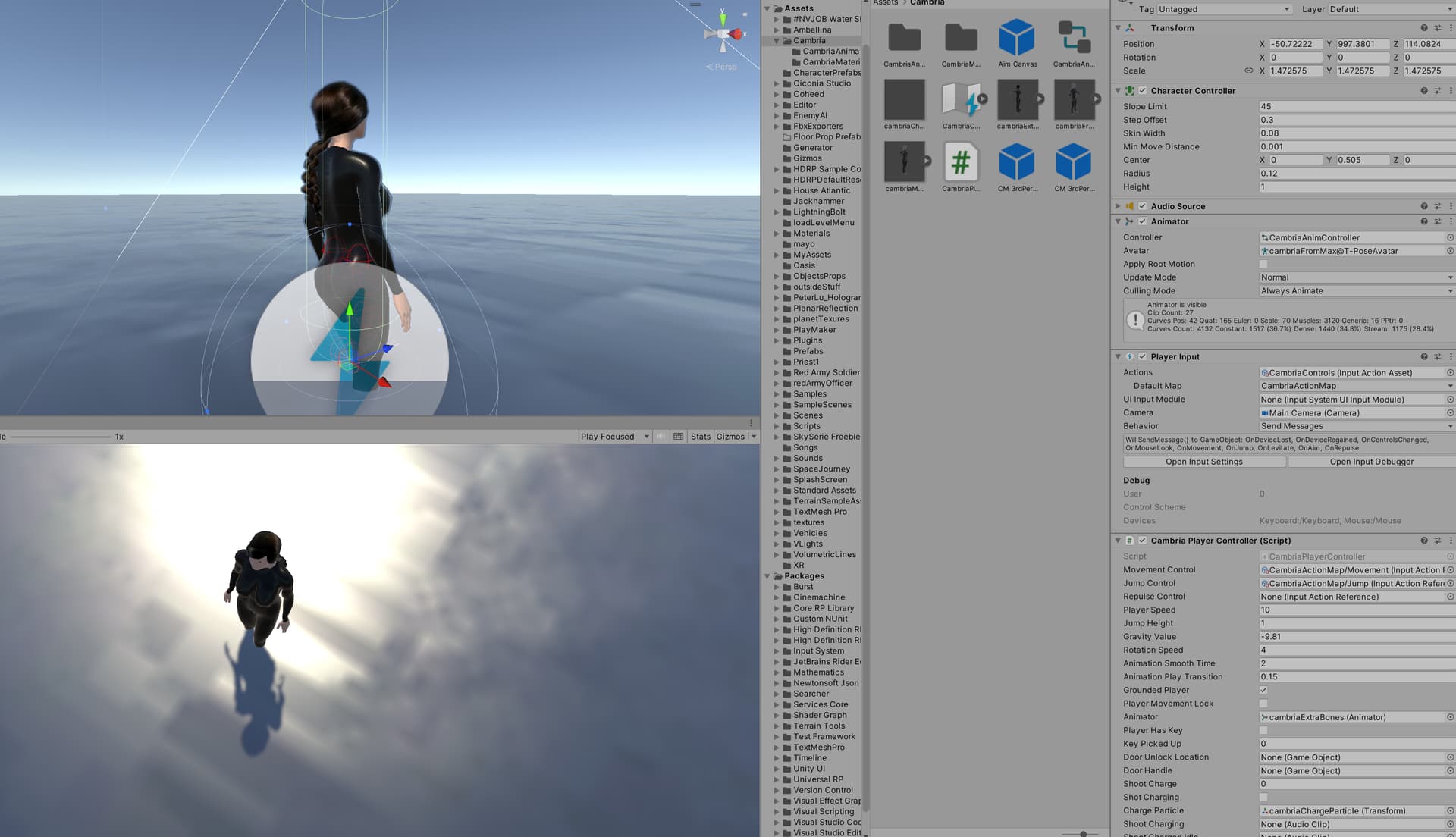Disable the Character Controller component checkbox
Screen dimensions: 1456x837
[x=1142, y=91]
